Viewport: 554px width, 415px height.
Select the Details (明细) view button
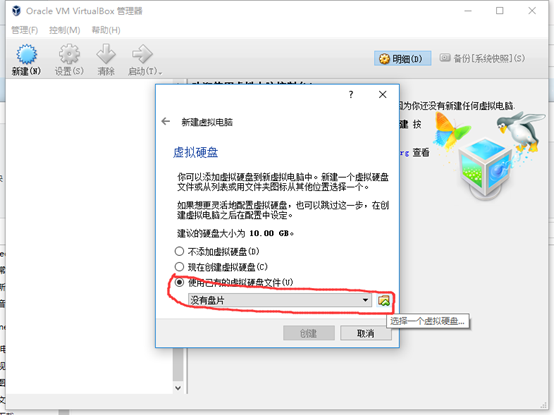click(402, 59)
